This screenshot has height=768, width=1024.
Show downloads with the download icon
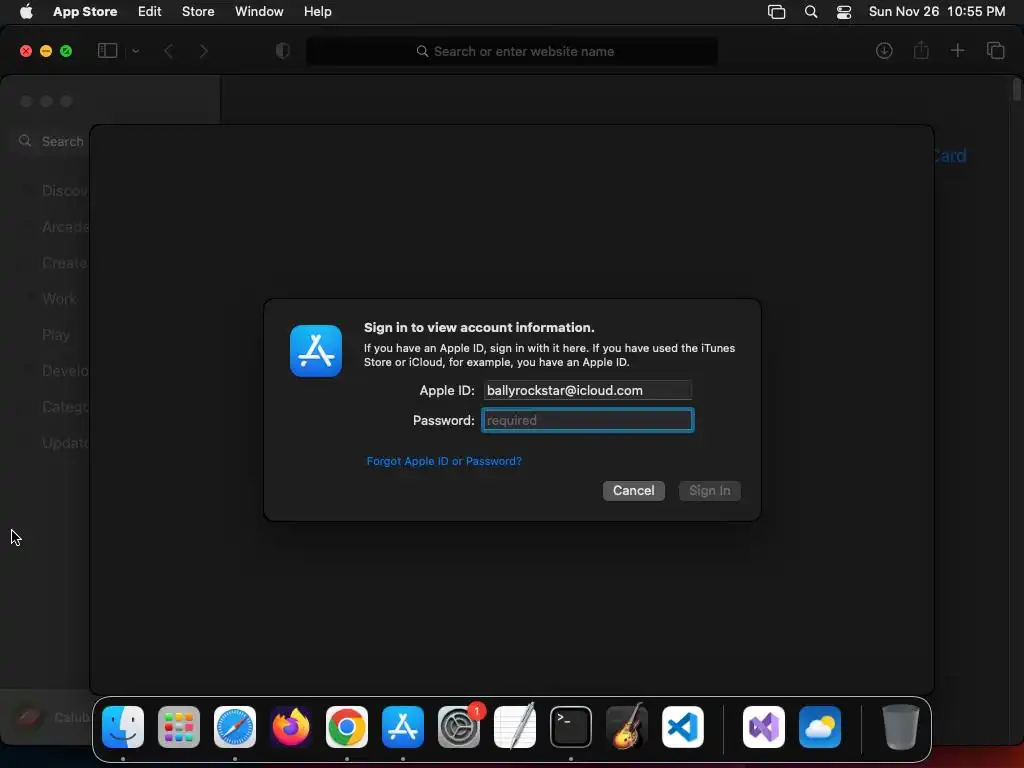(884, 51)
